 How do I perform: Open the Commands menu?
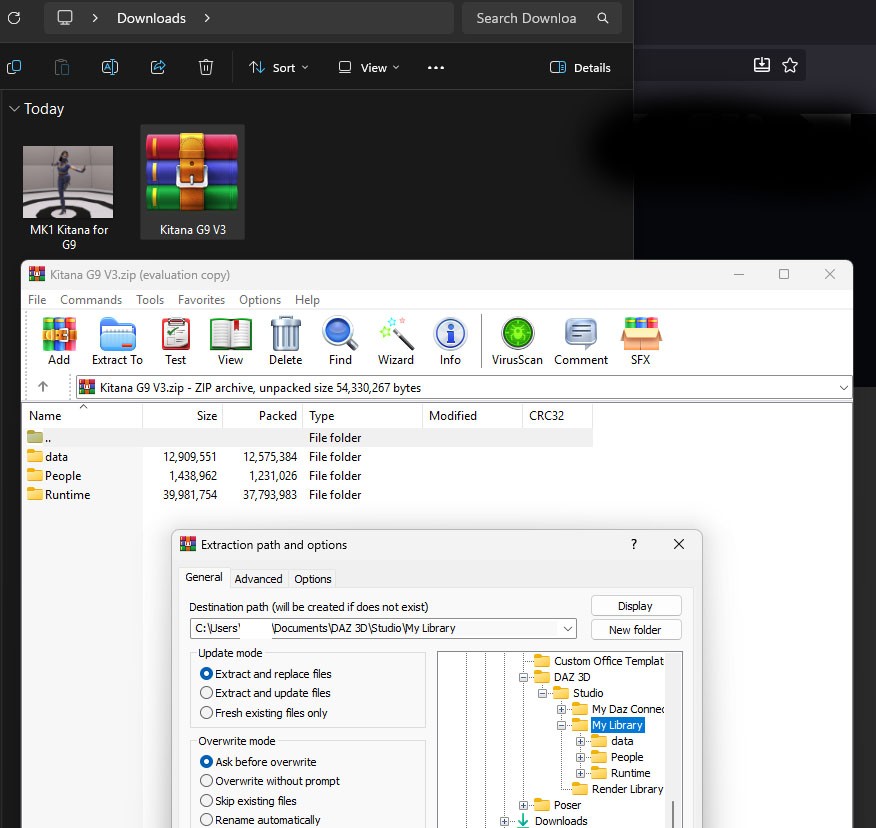(91, 299)
